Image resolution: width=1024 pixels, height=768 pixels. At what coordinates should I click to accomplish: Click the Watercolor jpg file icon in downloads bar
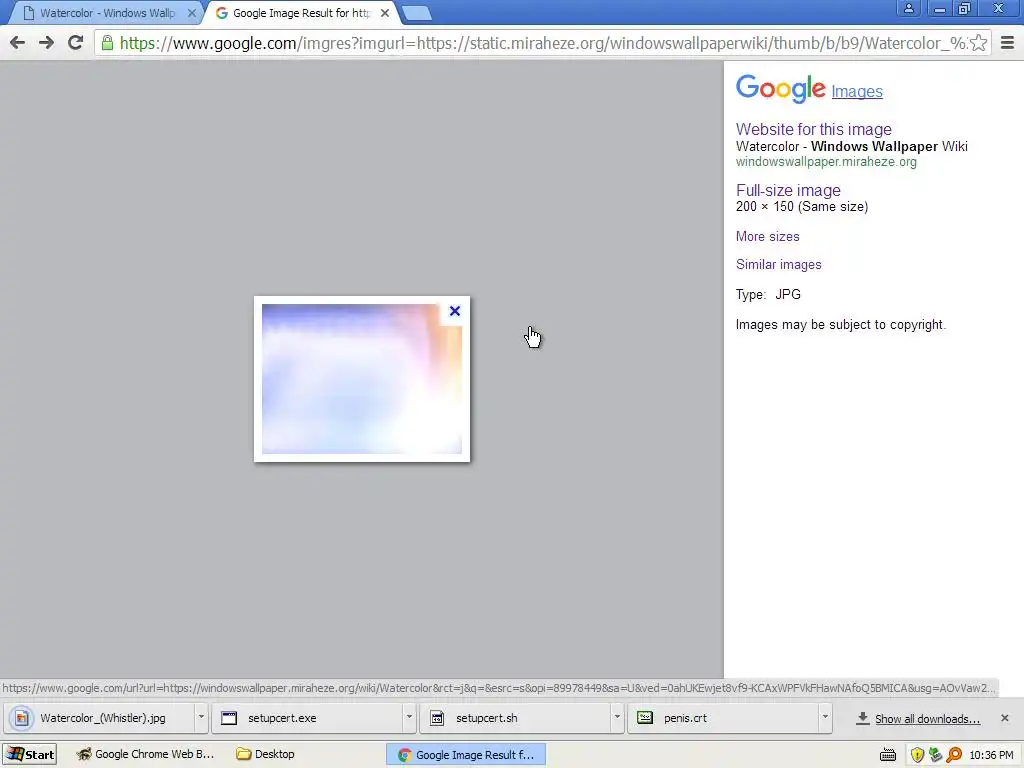(x=22, y=718)
